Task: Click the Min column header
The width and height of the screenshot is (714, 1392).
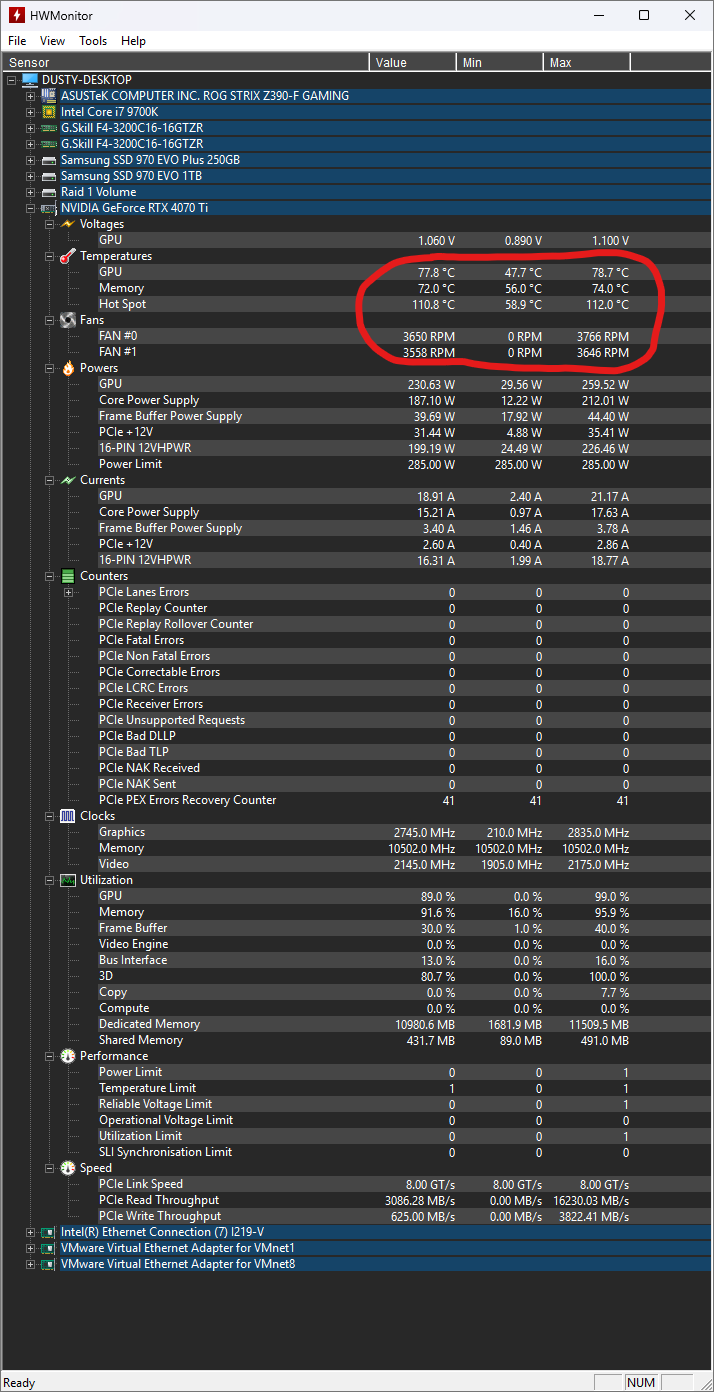Action: [500, 62]
